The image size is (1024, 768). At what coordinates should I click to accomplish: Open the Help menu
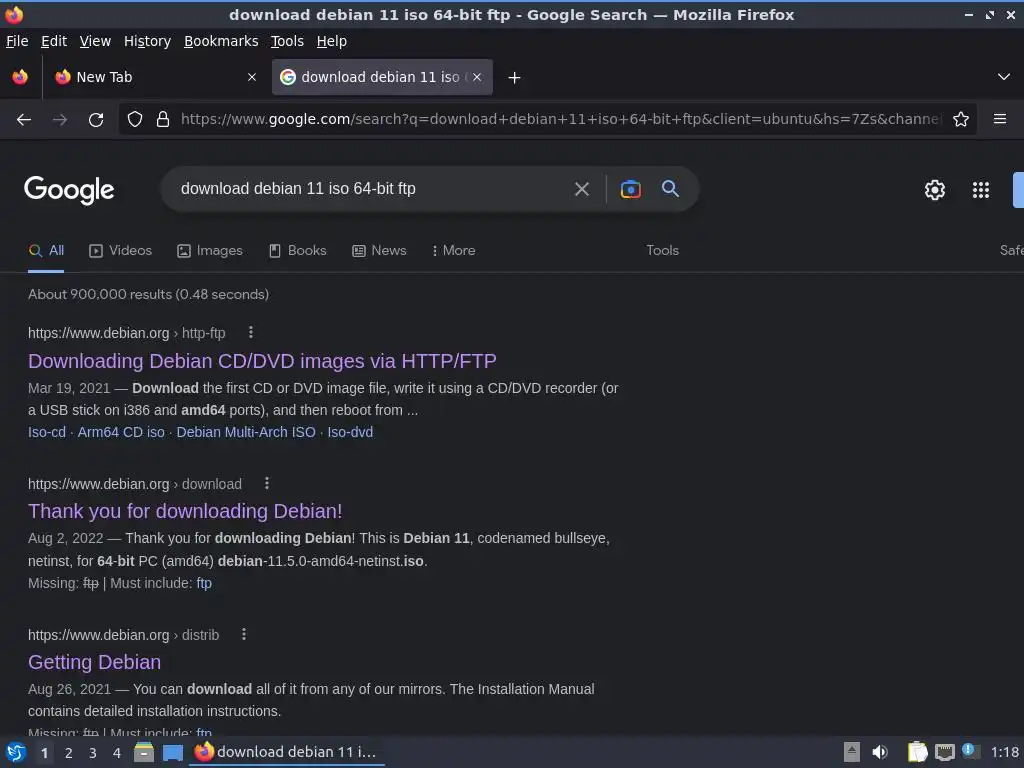pyautogui.click(x=332, y=41)
